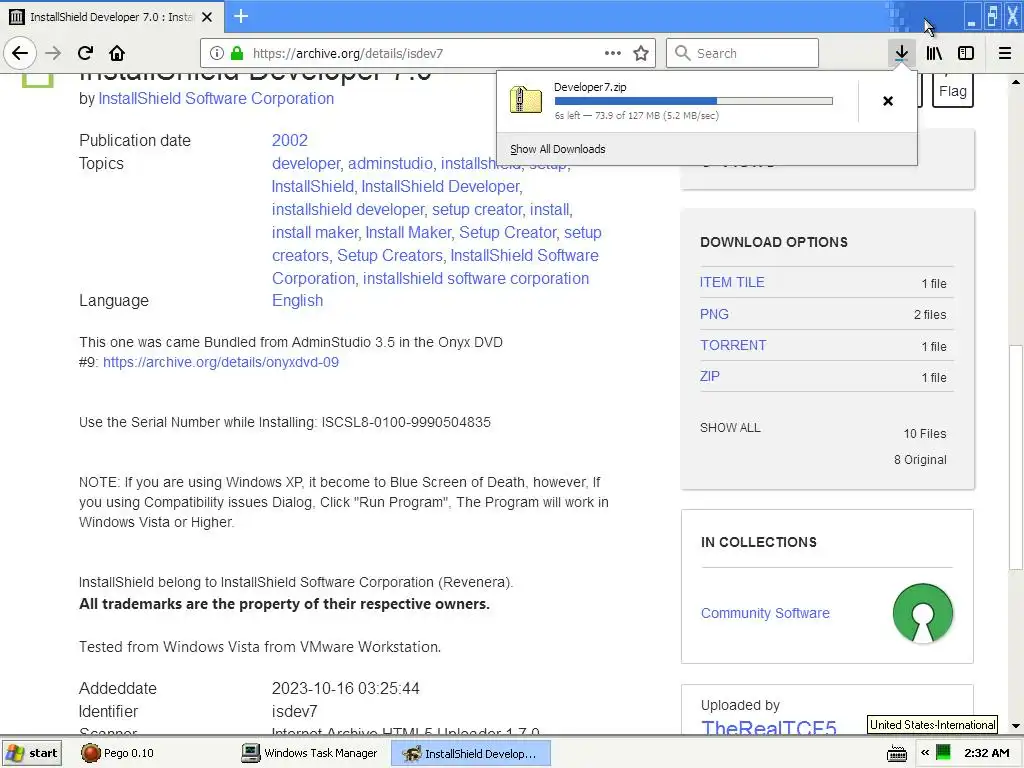
Task: Select Show All Downloads
Action: point(558,149)
